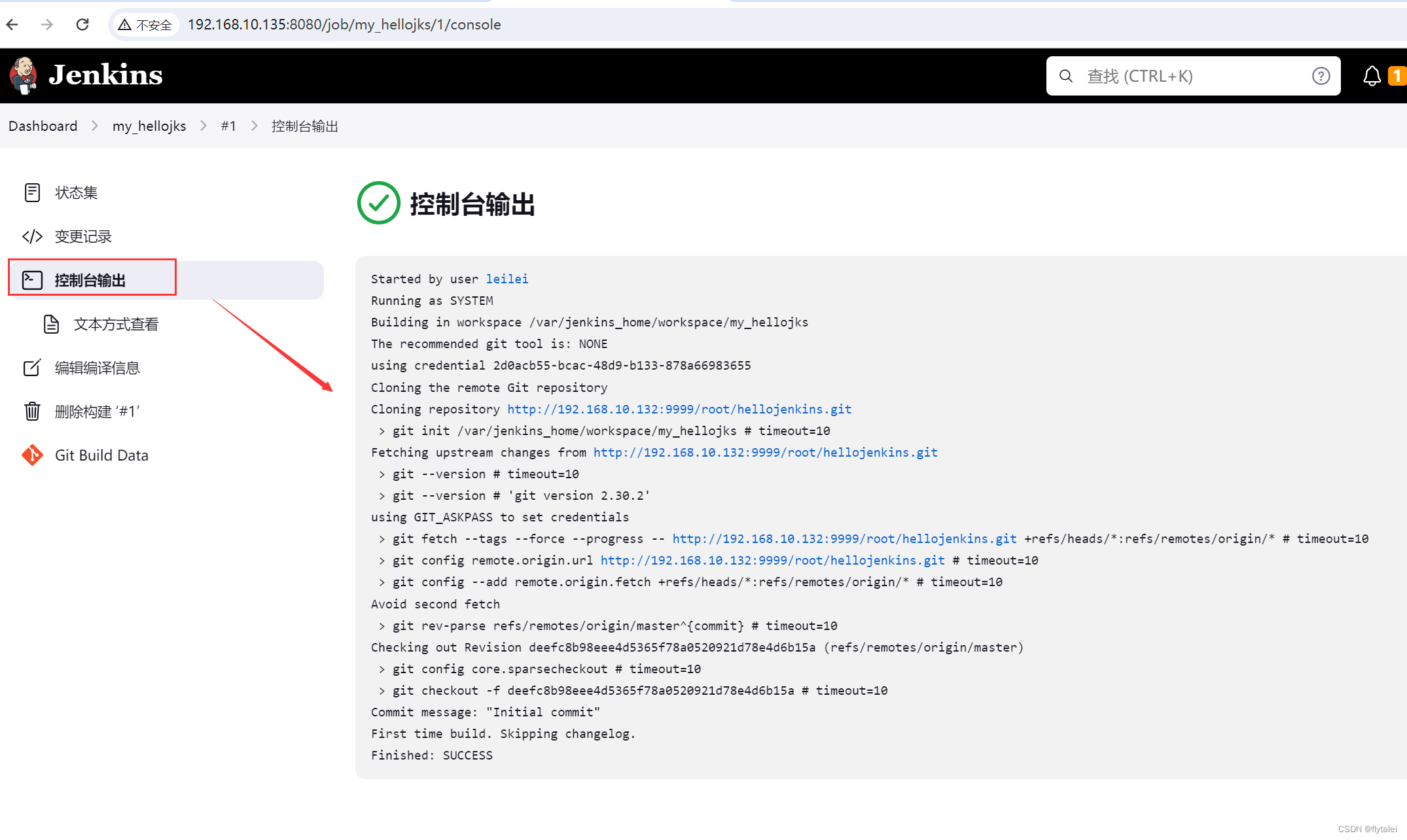Open the 变更记录 sidebar item
The height and width of the screenshot is (840, 1407).
click(166, 236)
